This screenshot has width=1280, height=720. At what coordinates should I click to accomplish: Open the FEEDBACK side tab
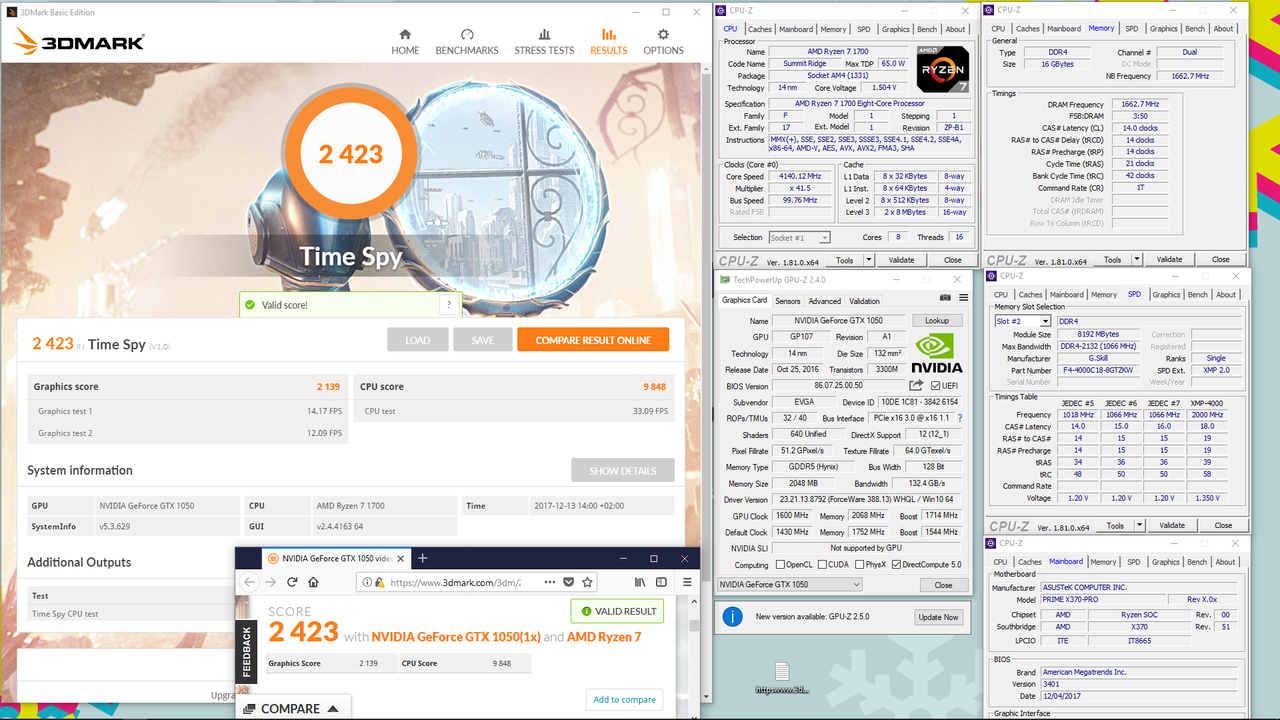(x=247, y=651)
